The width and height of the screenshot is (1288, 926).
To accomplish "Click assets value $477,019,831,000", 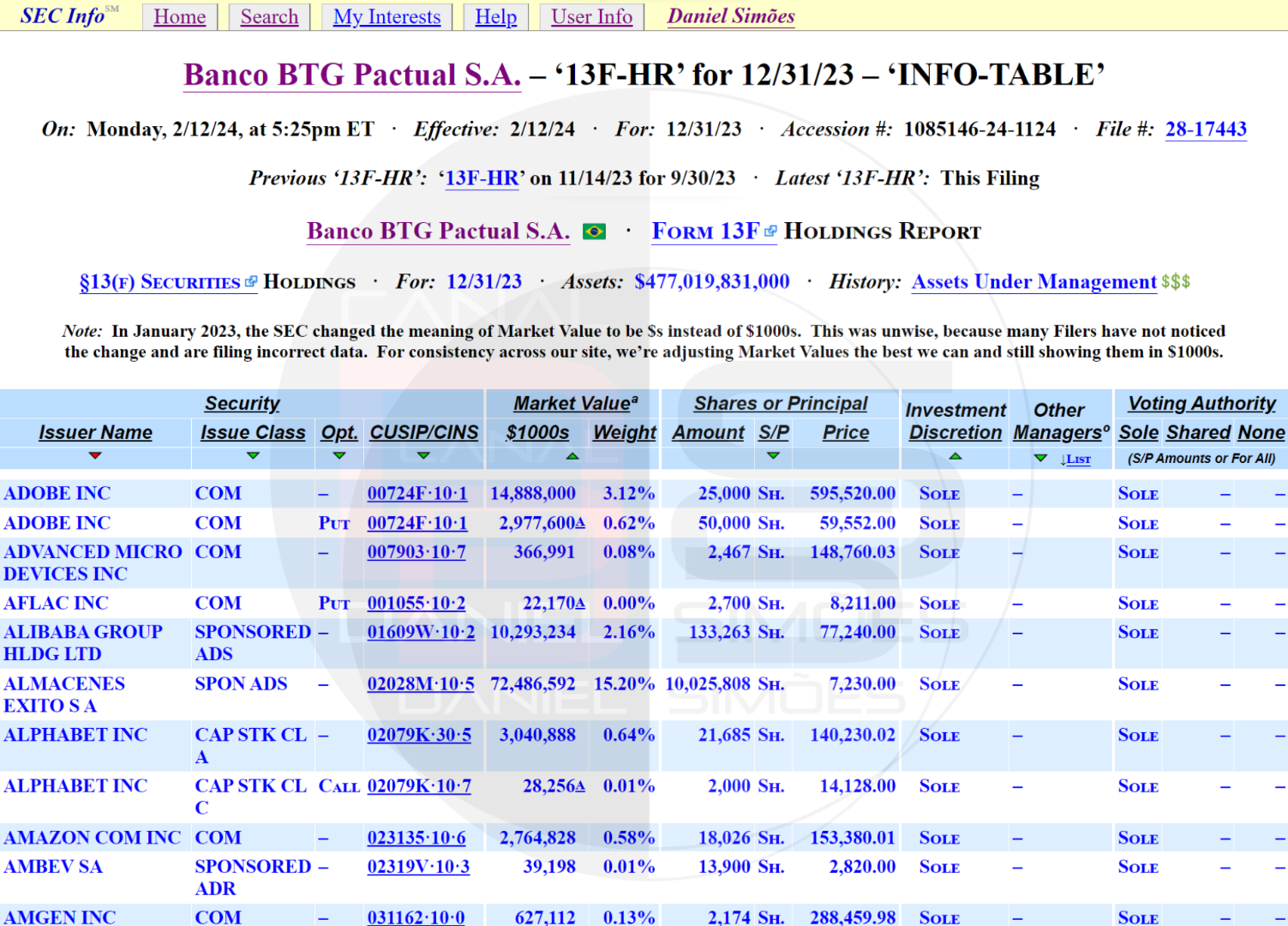I will click(x=712, y=282).
